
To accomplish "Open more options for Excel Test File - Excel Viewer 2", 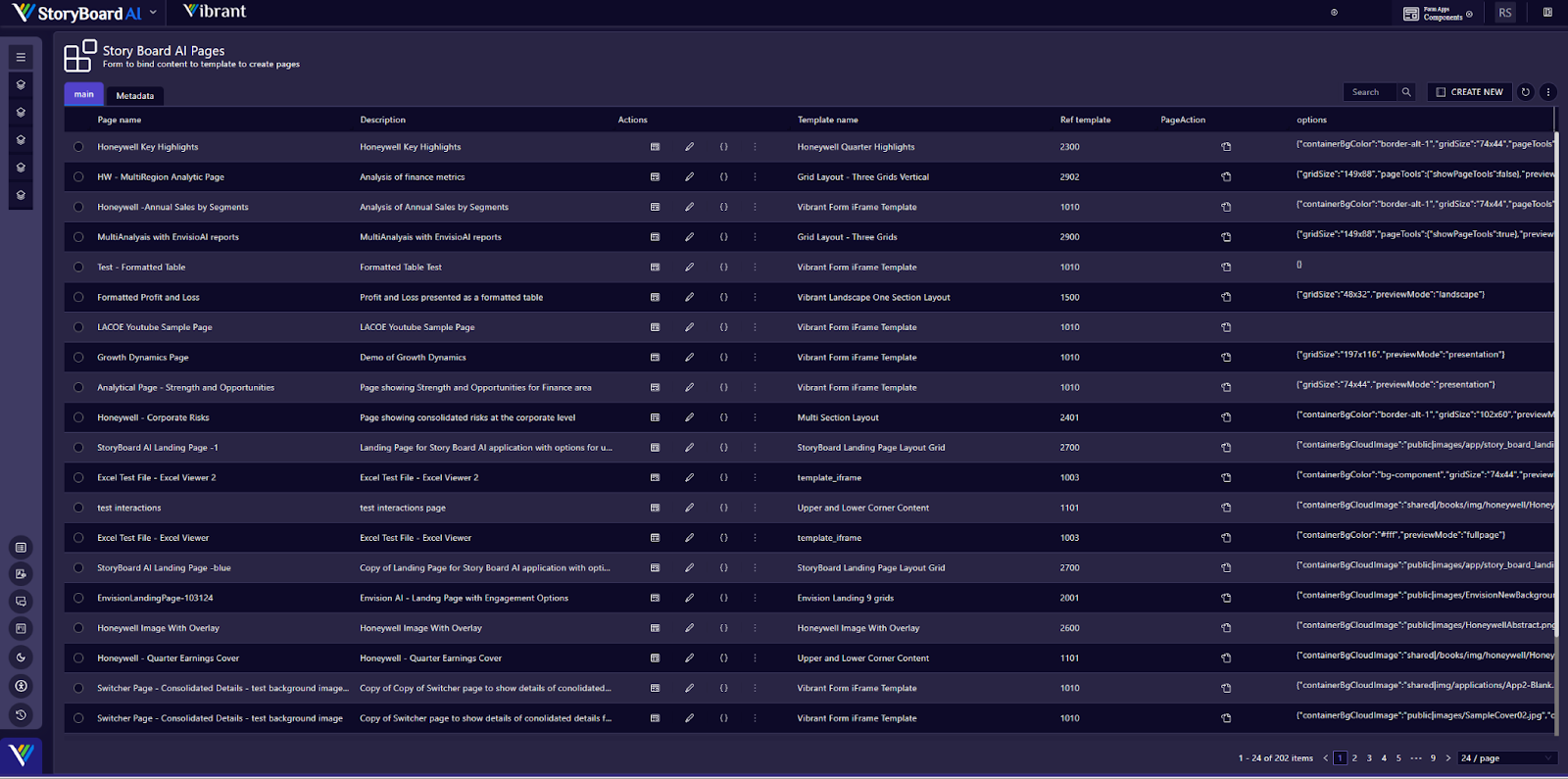I will pyautogui.click(x=755, y=478).
